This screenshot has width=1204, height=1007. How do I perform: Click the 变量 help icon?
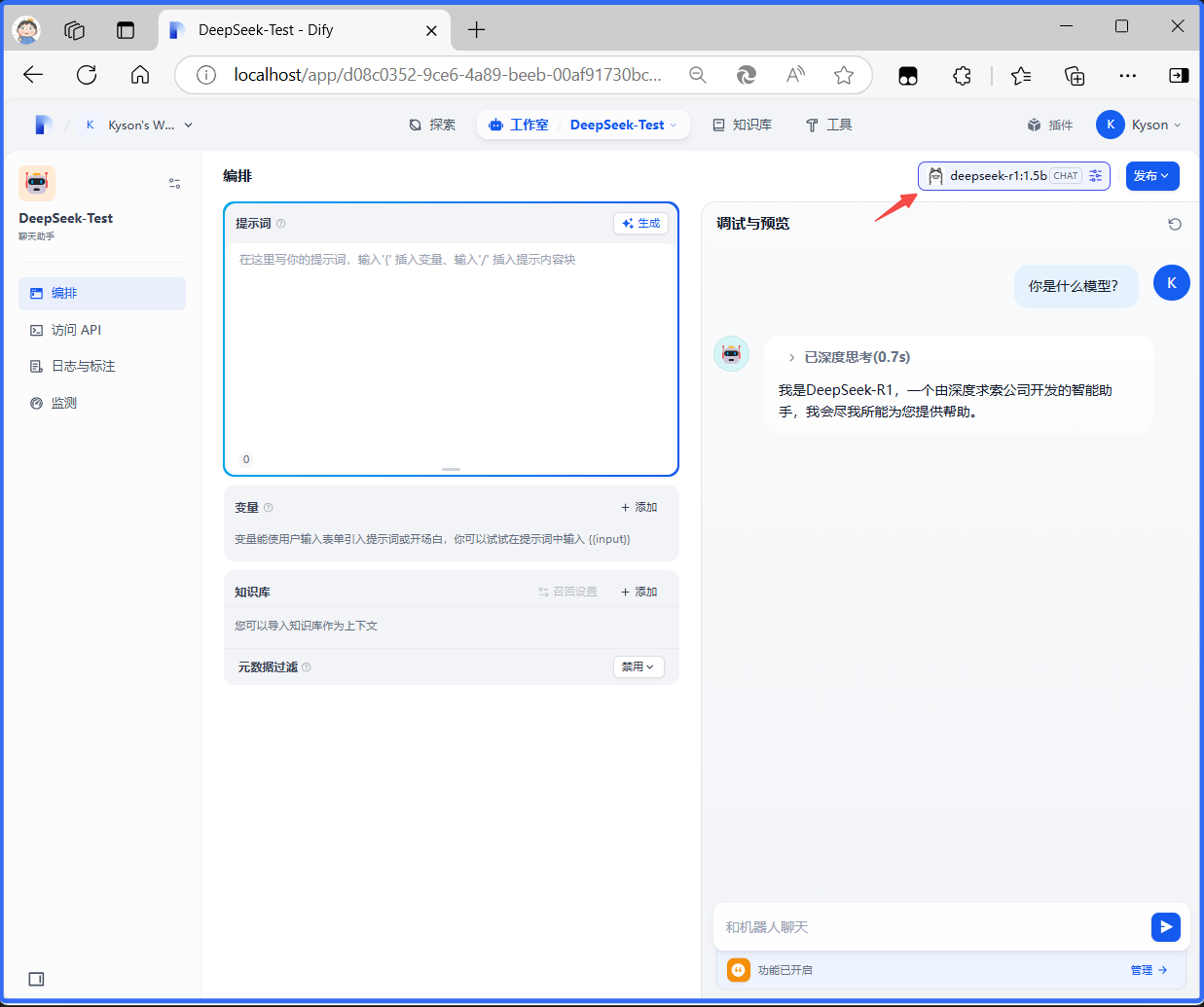[x=269, y=508]
